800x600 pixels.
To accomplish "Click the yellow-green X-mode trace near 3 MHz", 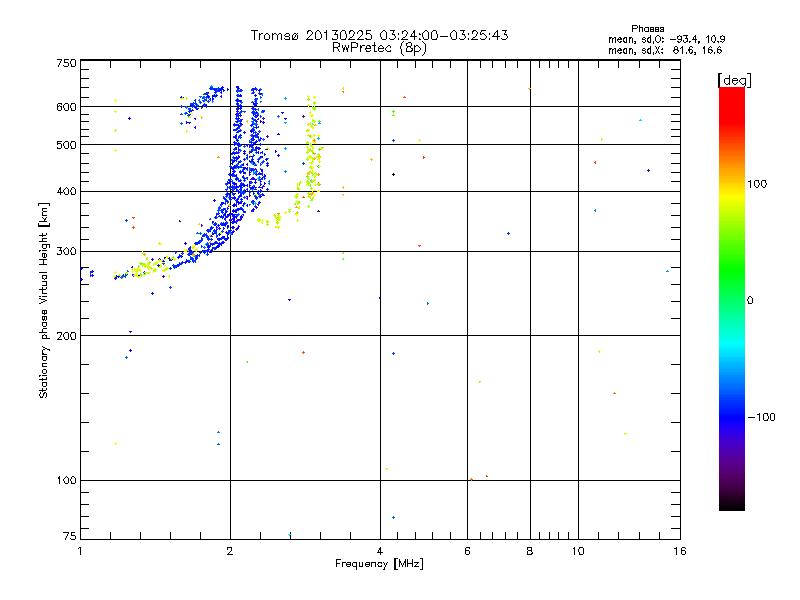I will (311, 153).
